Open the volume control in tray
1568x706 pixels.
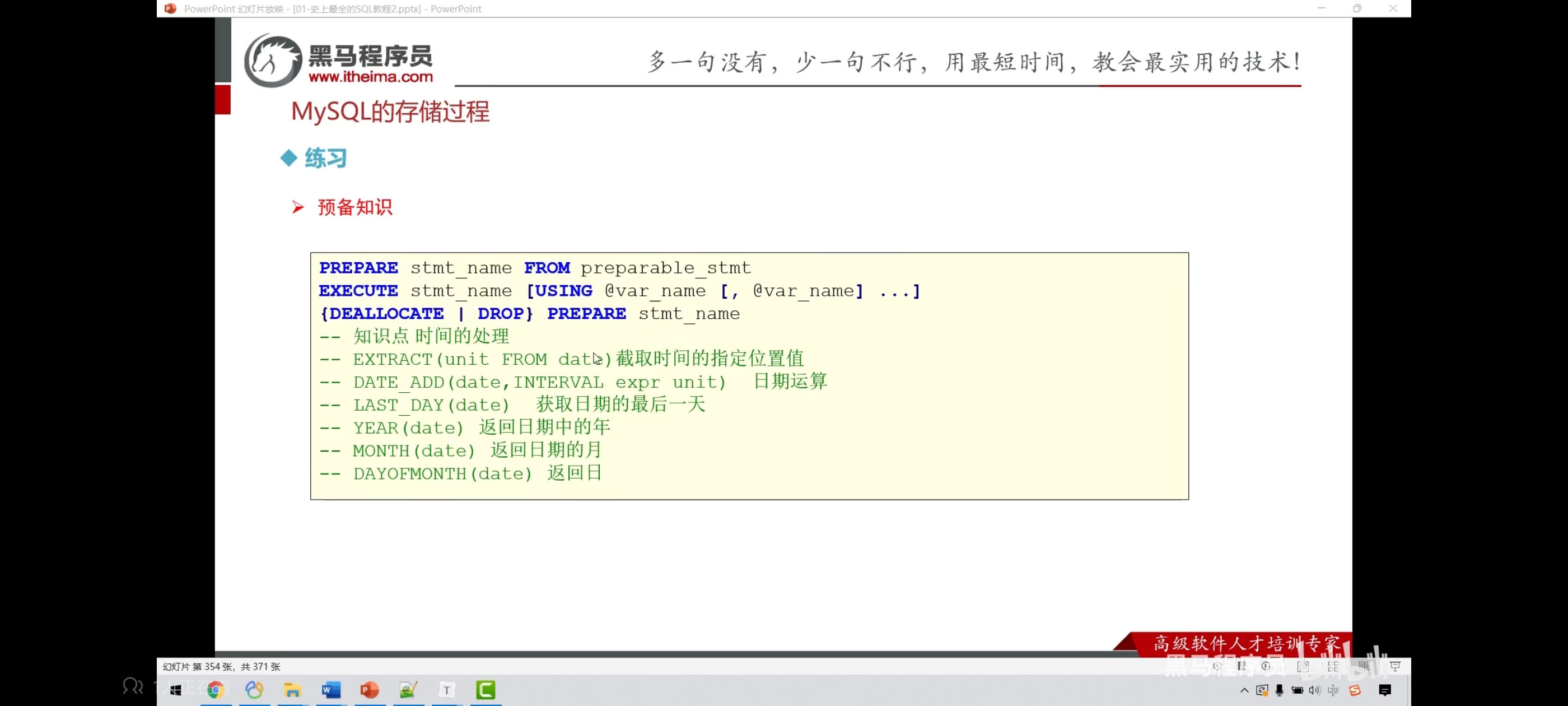coord(1314,690)
